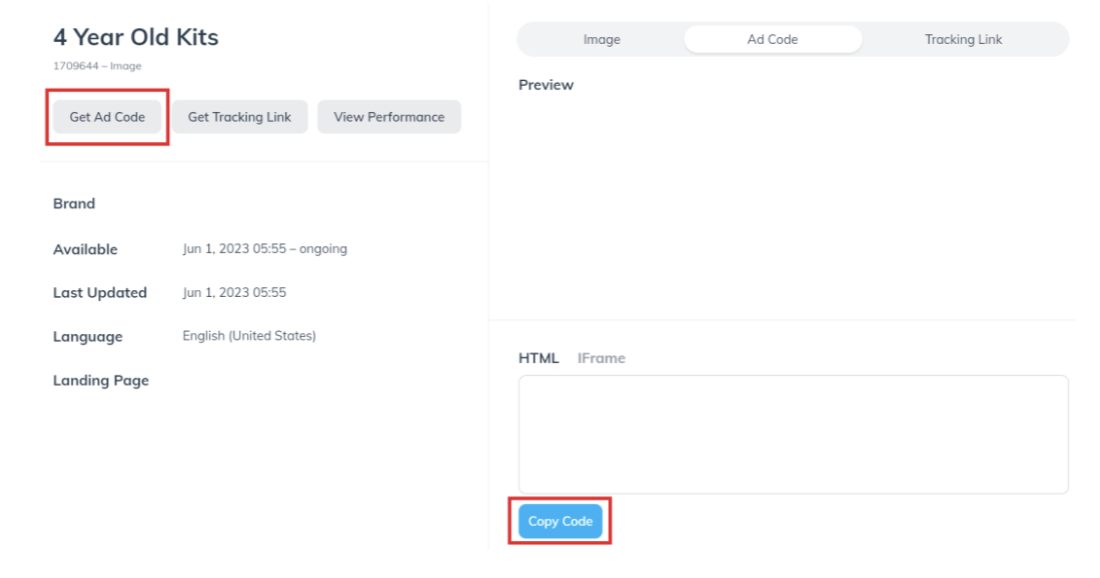The width and height of the screenshot is (1100, 578).
Task: Select the ad ID "1709644 – Image" text
Action: pyautogui.click(x=97, y=66)
